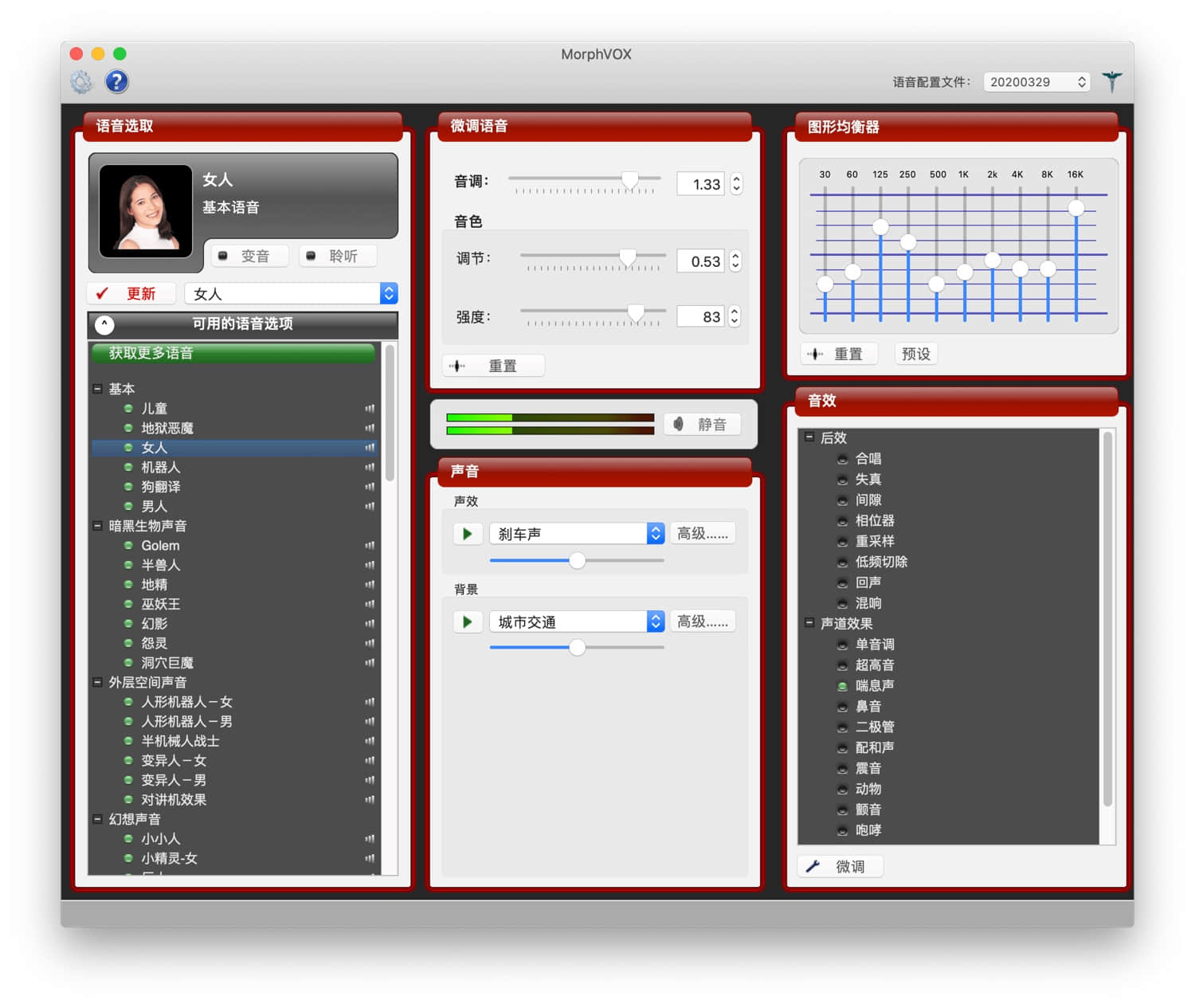Click the wrench 微调 button under effects
This screenshot has width=1195, height=1008.
coord(840,866)
